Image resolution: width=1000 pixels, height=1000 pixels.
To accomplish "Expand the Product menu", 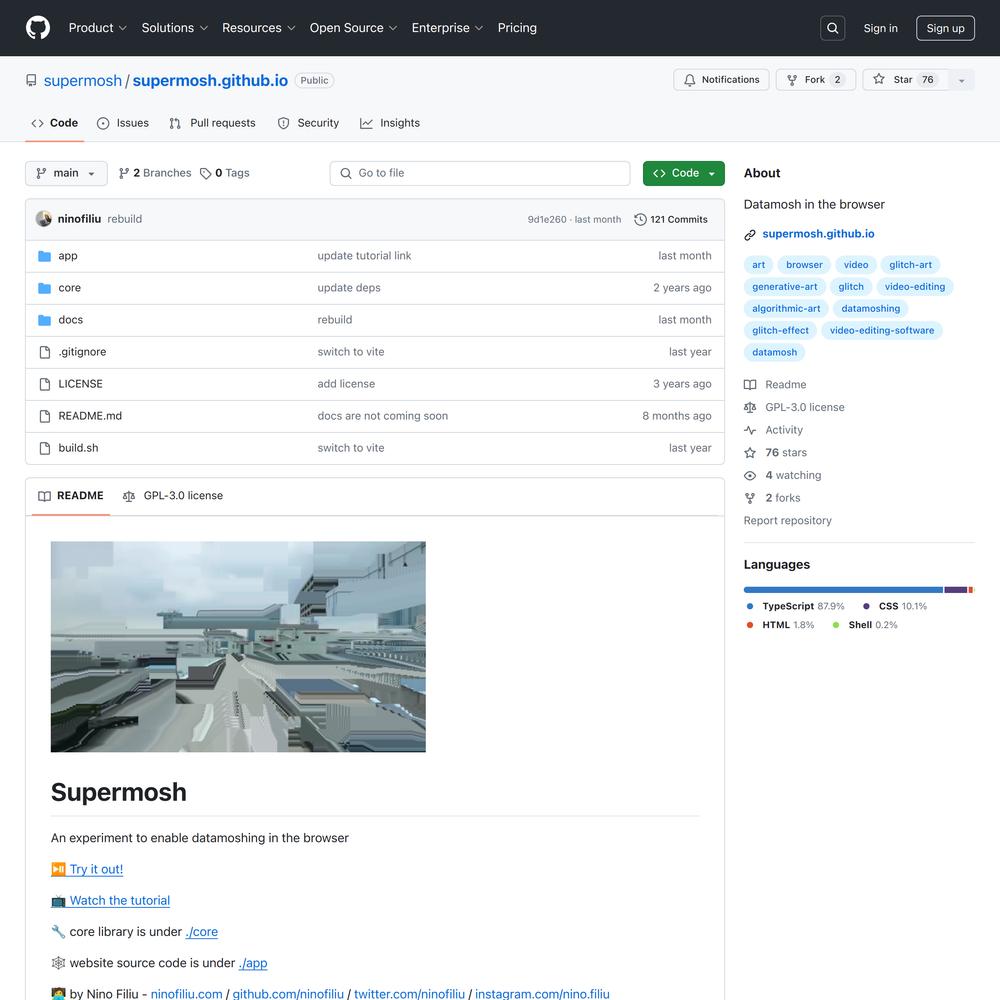I will (x=98, y=28).
